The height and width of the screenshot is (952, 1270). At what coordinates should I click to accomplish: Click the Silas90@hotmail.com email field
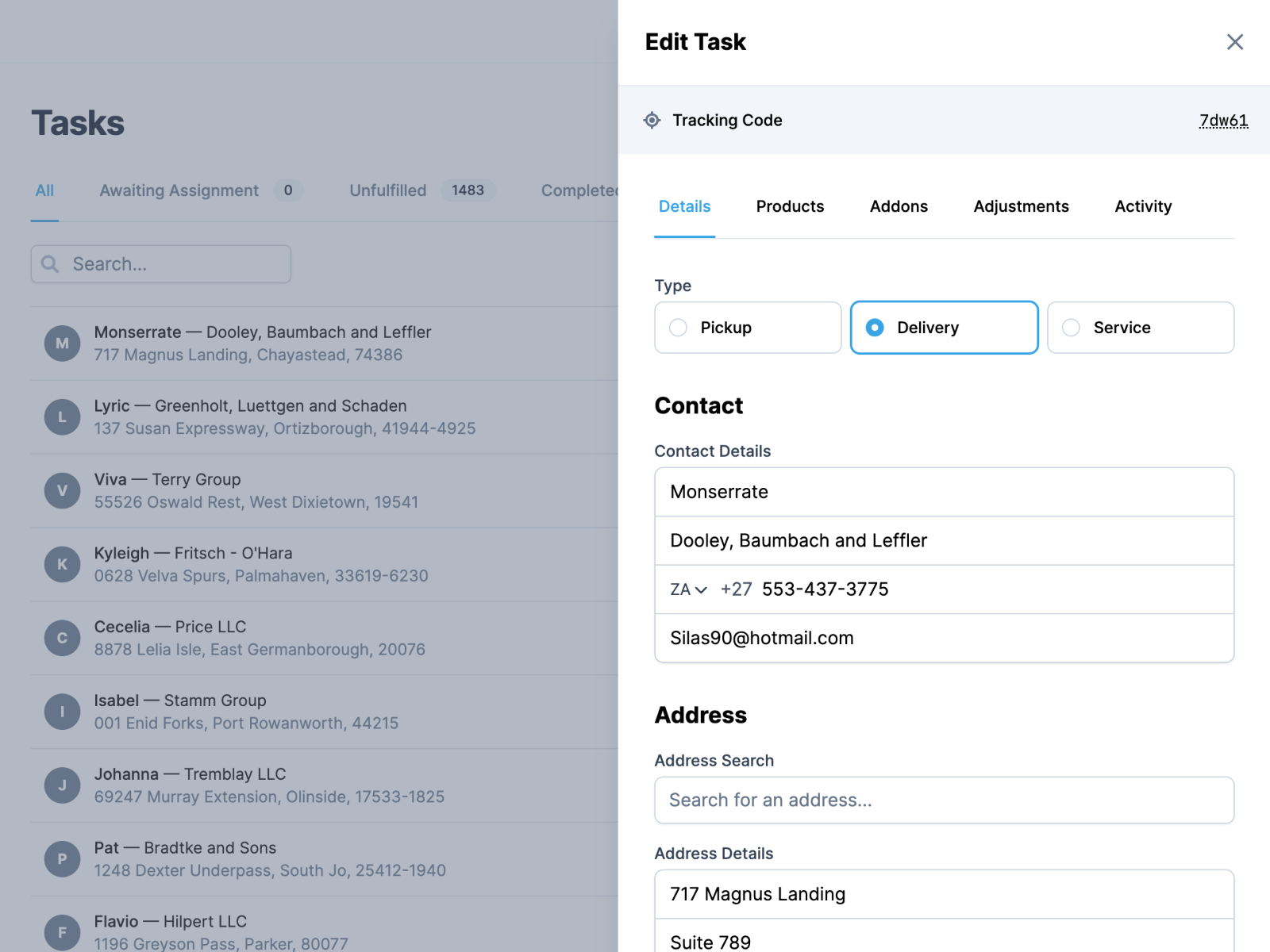[x=943, y=638]
